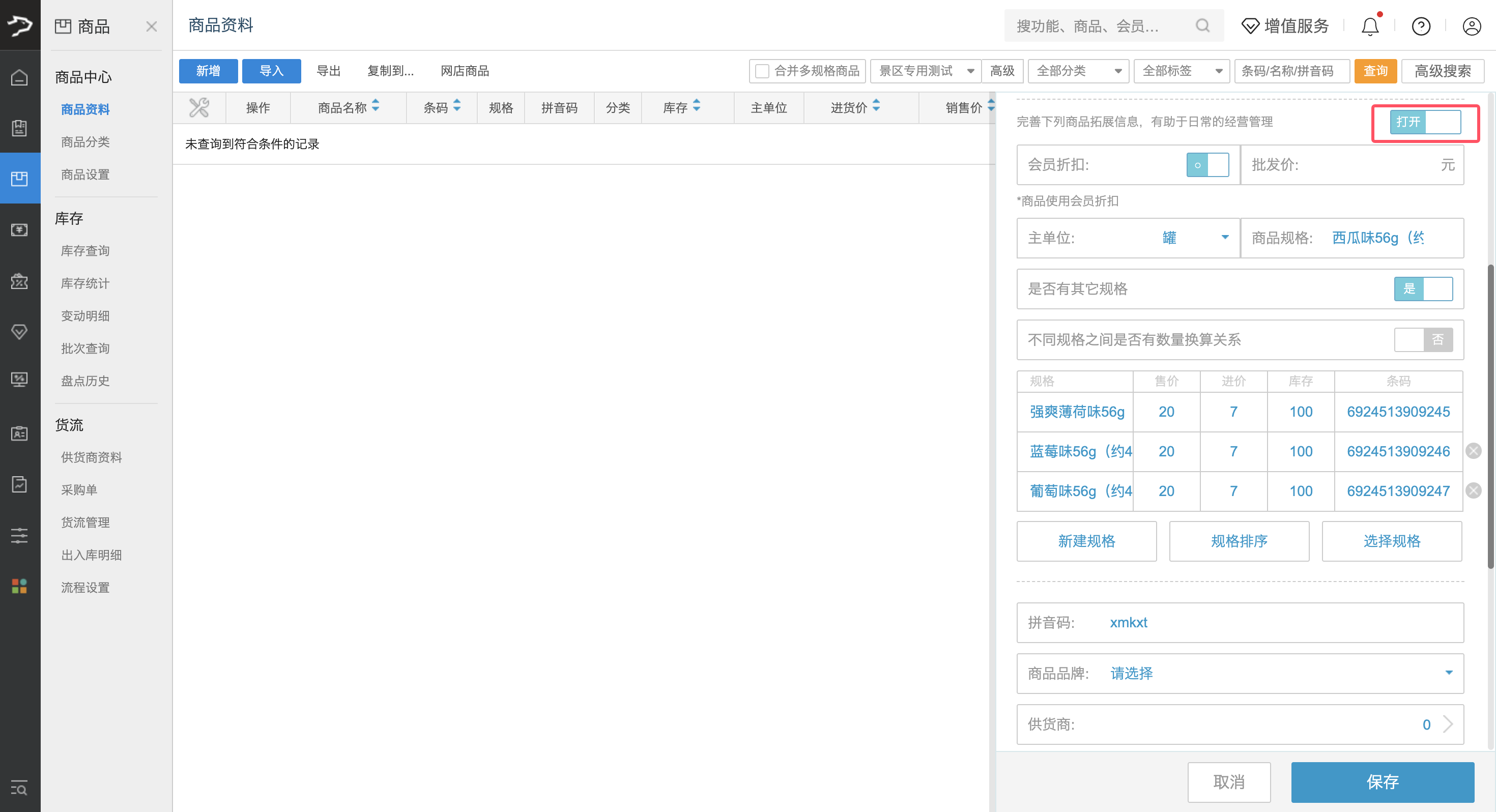Image resolution: width=1496 pixels, height=812 pixels.
Task: Open the yen payment icon in sidebar
Action: point(20,229)
